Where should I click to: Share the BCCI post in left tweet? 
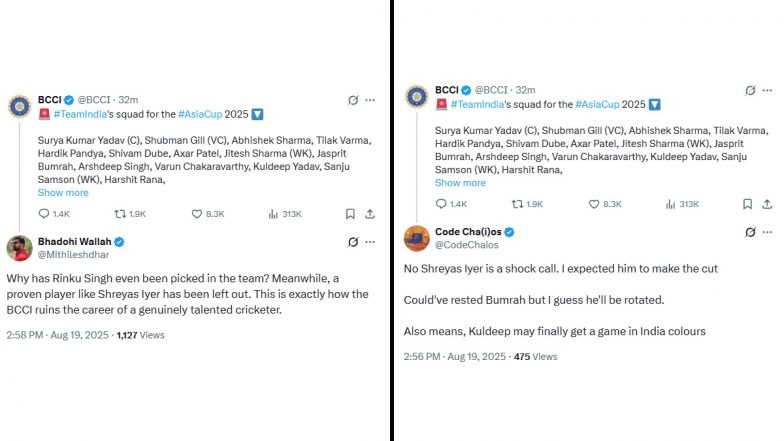(x=370, y=213)
